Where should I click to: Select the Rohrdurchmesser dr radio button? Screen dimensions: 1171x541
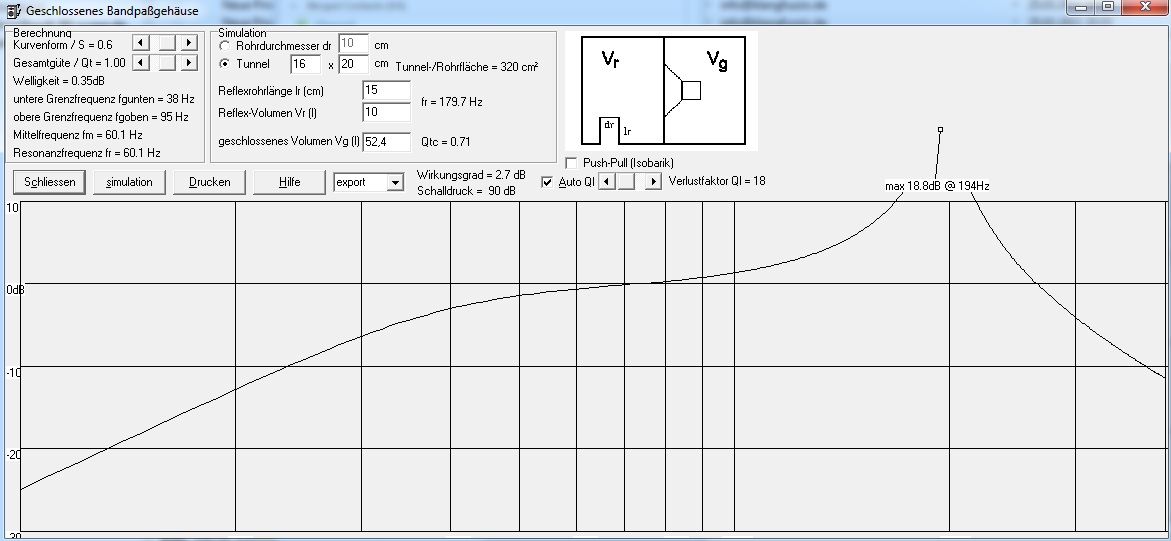(225, 46)
